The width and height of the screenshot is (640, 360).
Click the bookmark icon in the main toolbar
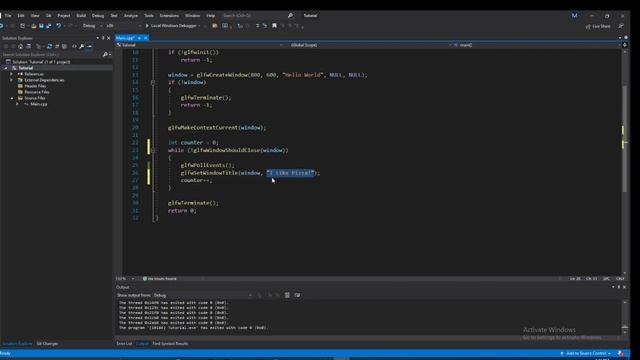pos(274,26)
